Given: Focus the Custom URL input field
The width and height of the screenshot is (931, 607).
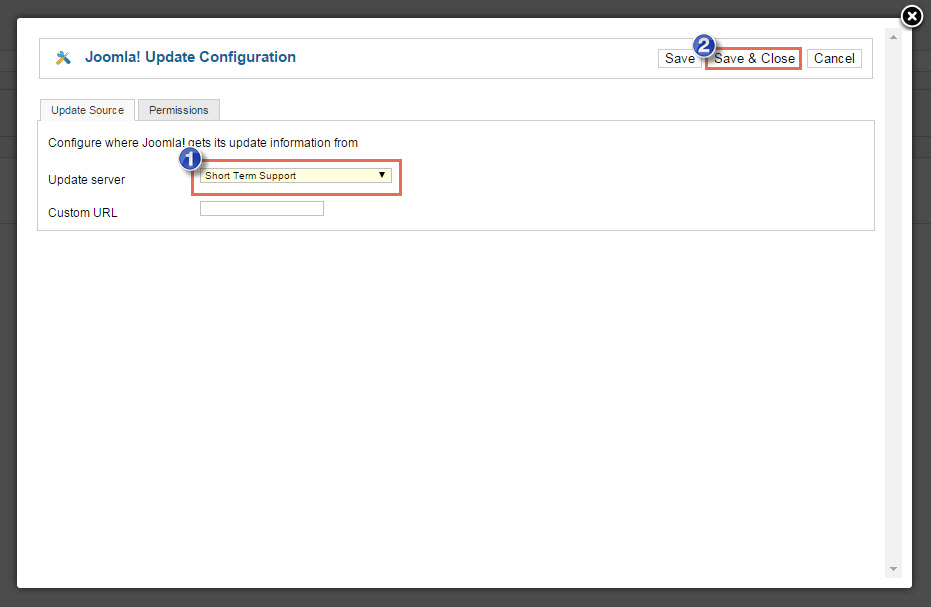Looking at the screenshot, I should click(x=262, y=208).
